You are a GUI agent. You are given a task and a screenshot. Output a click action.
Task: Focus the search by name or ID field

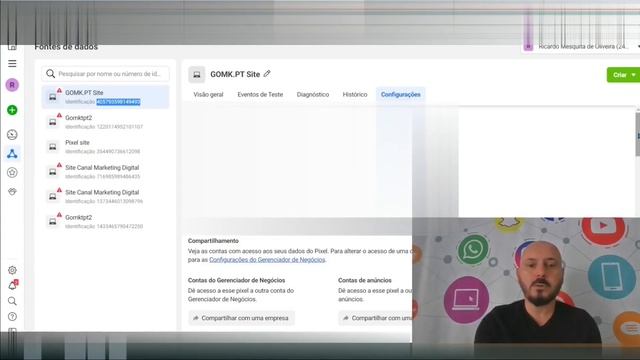click(105, 74)
